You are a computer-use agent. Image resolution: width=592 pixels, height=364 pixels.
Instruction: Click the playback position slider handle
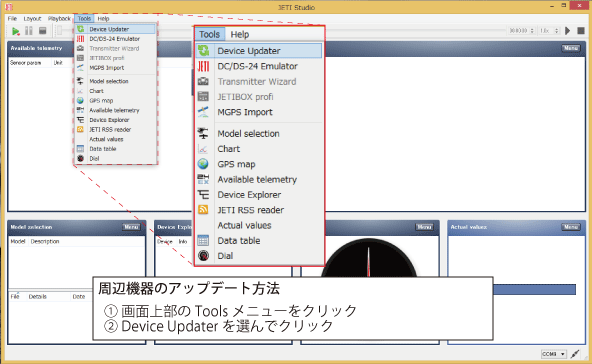pyautogui.click(x=59, y=31)
